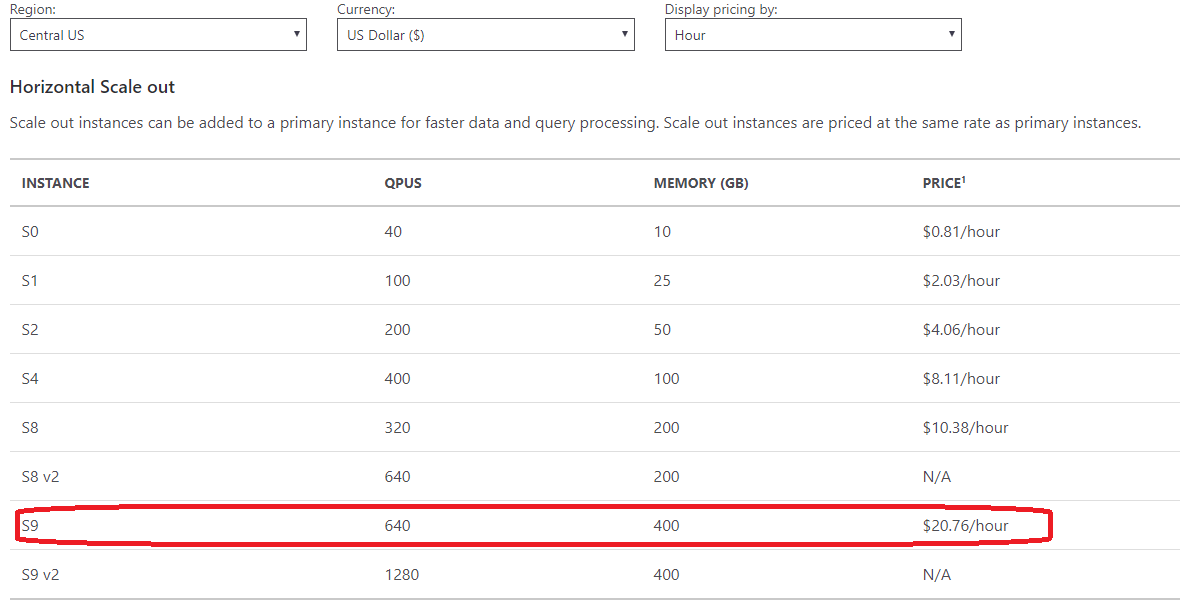Select the S9 v2 instance name

coord(40,575)
